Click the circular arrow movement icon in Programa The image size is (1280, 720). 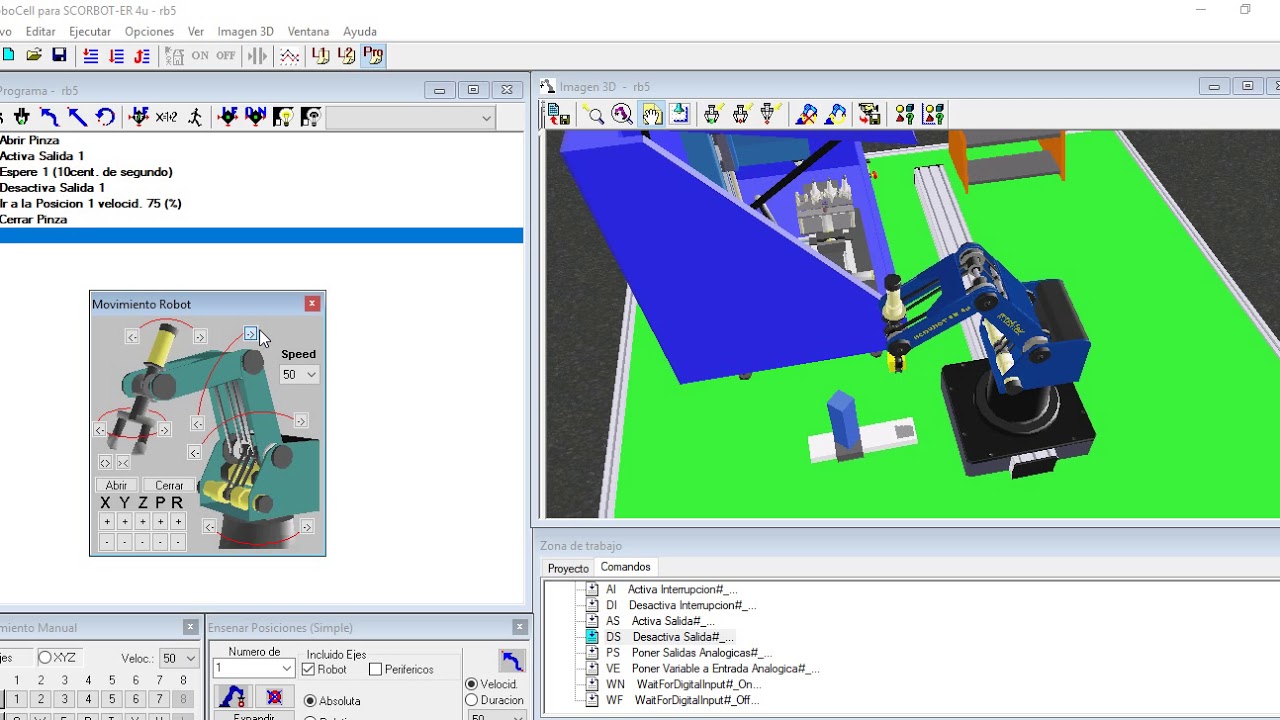(105, 117)
